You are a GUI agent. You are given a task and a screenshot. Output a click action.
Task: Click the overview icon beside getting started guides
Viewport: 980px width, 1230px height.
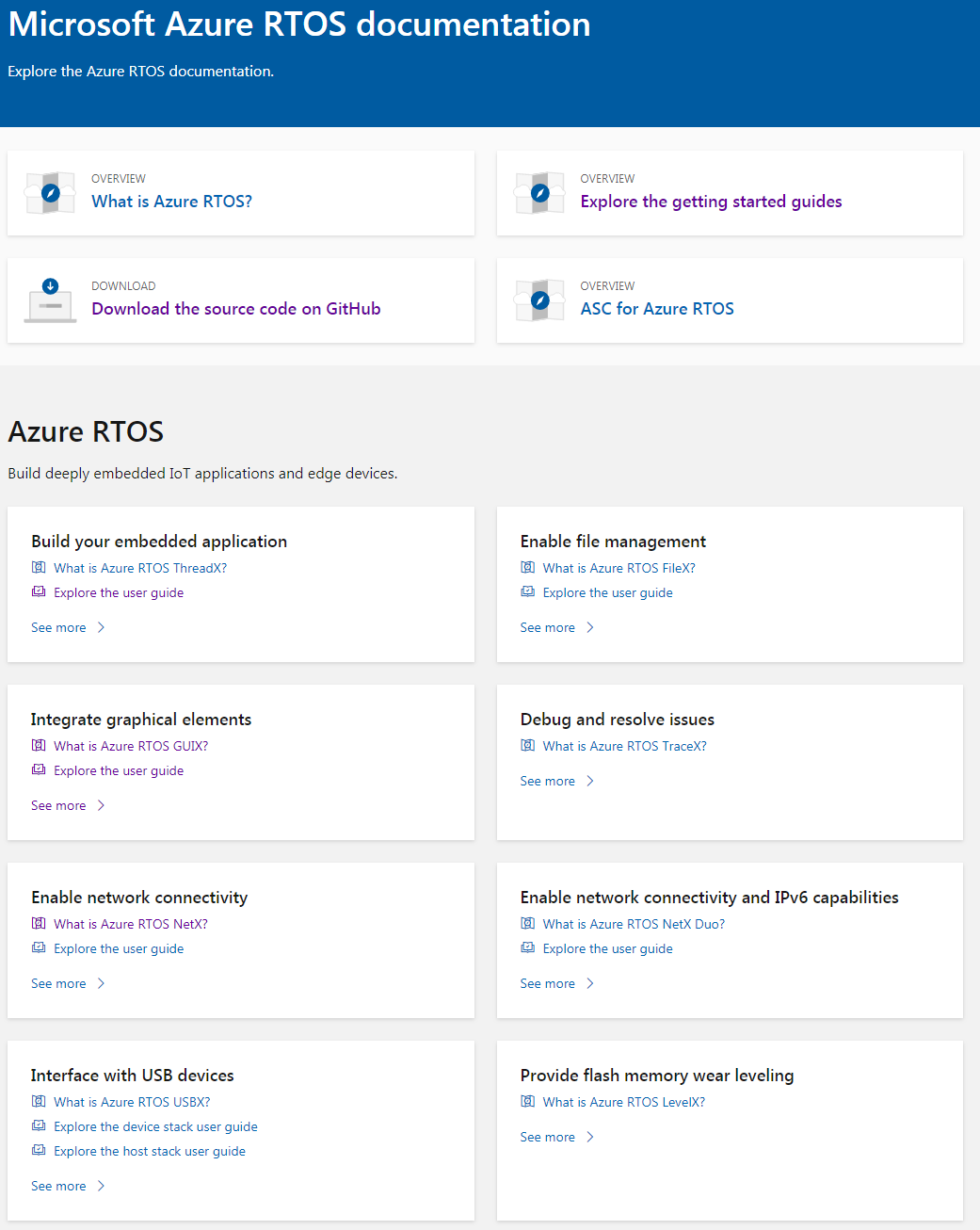pos(539,193)
